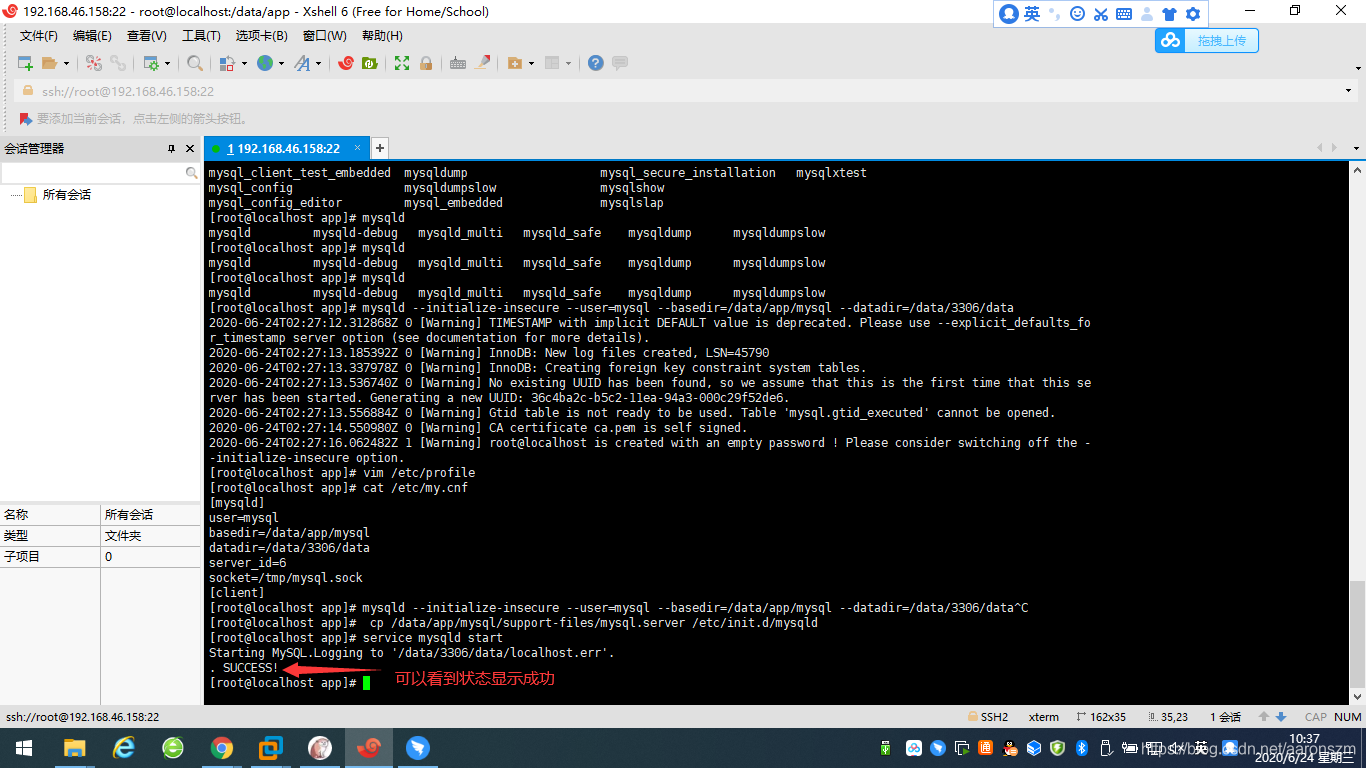Expand the globe encoding dropdown arrow
This screenshot has width=1366, height=768.
282,63
